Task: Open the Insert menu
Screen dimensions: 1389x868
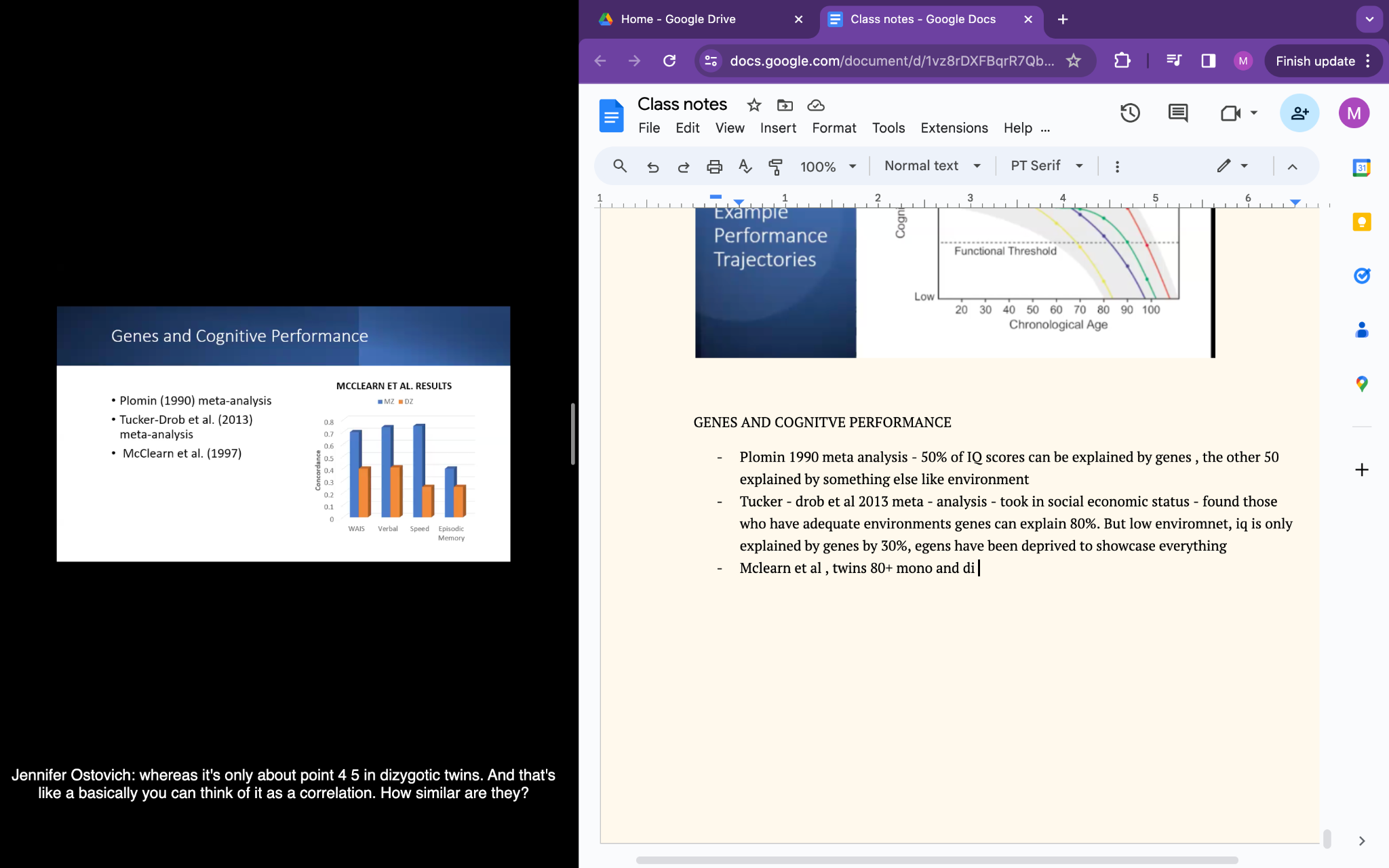Action: pos(777,128)
